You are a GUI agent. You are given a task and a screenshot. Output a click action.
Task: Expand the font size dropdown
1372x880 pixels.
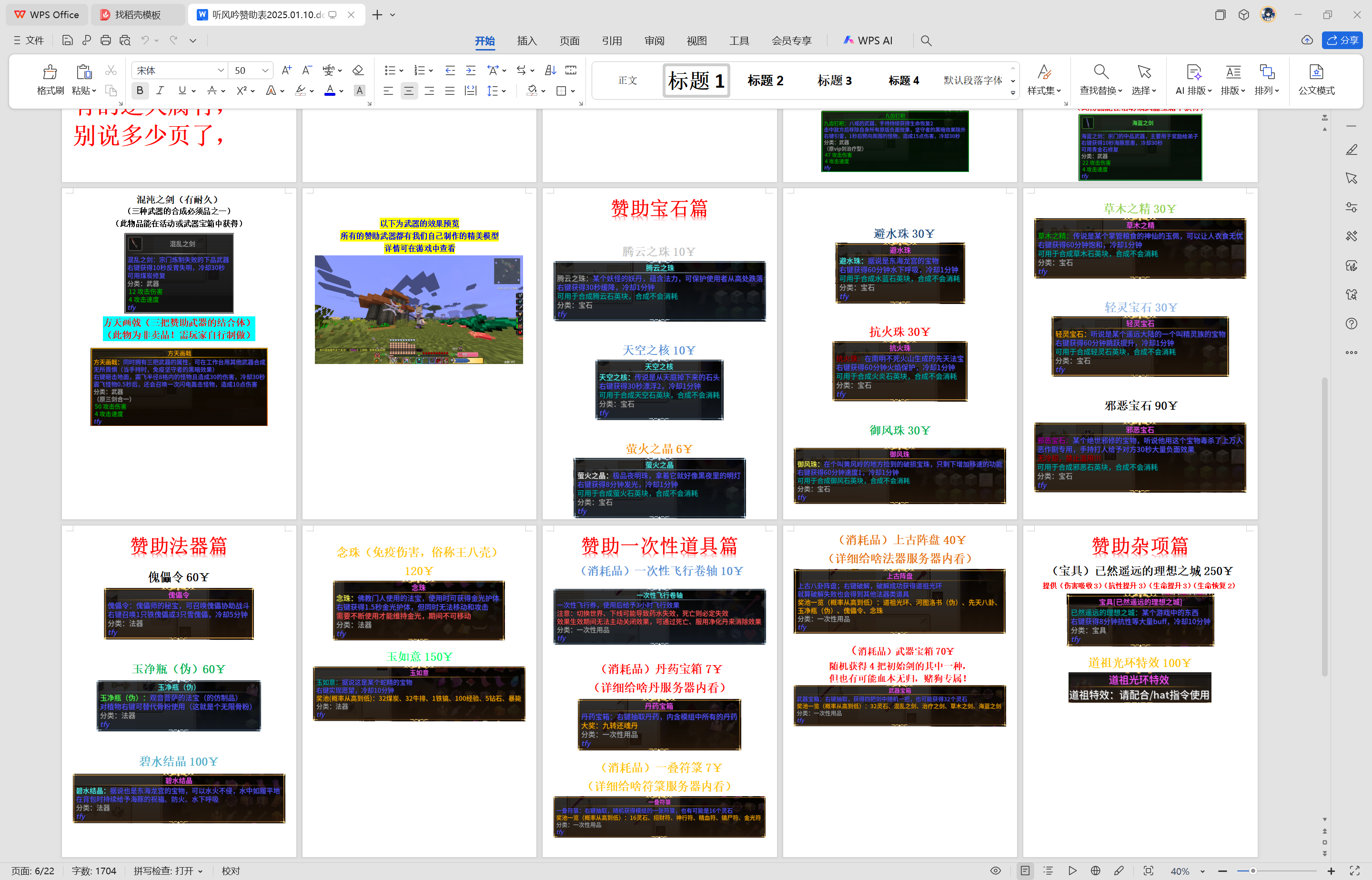coord(265,71)
